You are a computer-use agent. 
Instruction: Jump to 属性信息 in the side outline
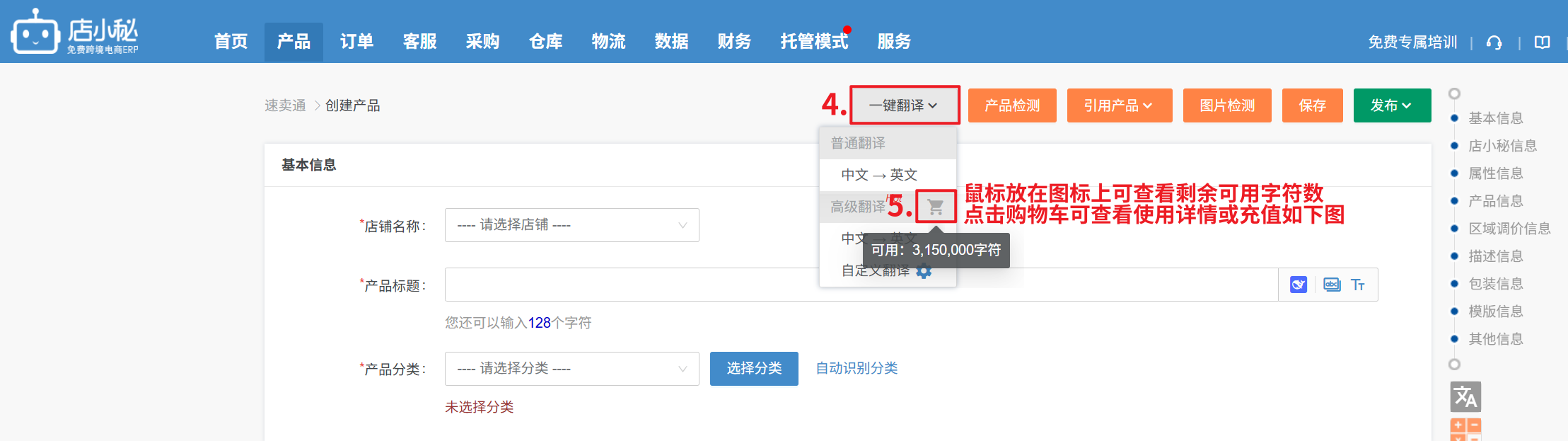(1495, 173)
